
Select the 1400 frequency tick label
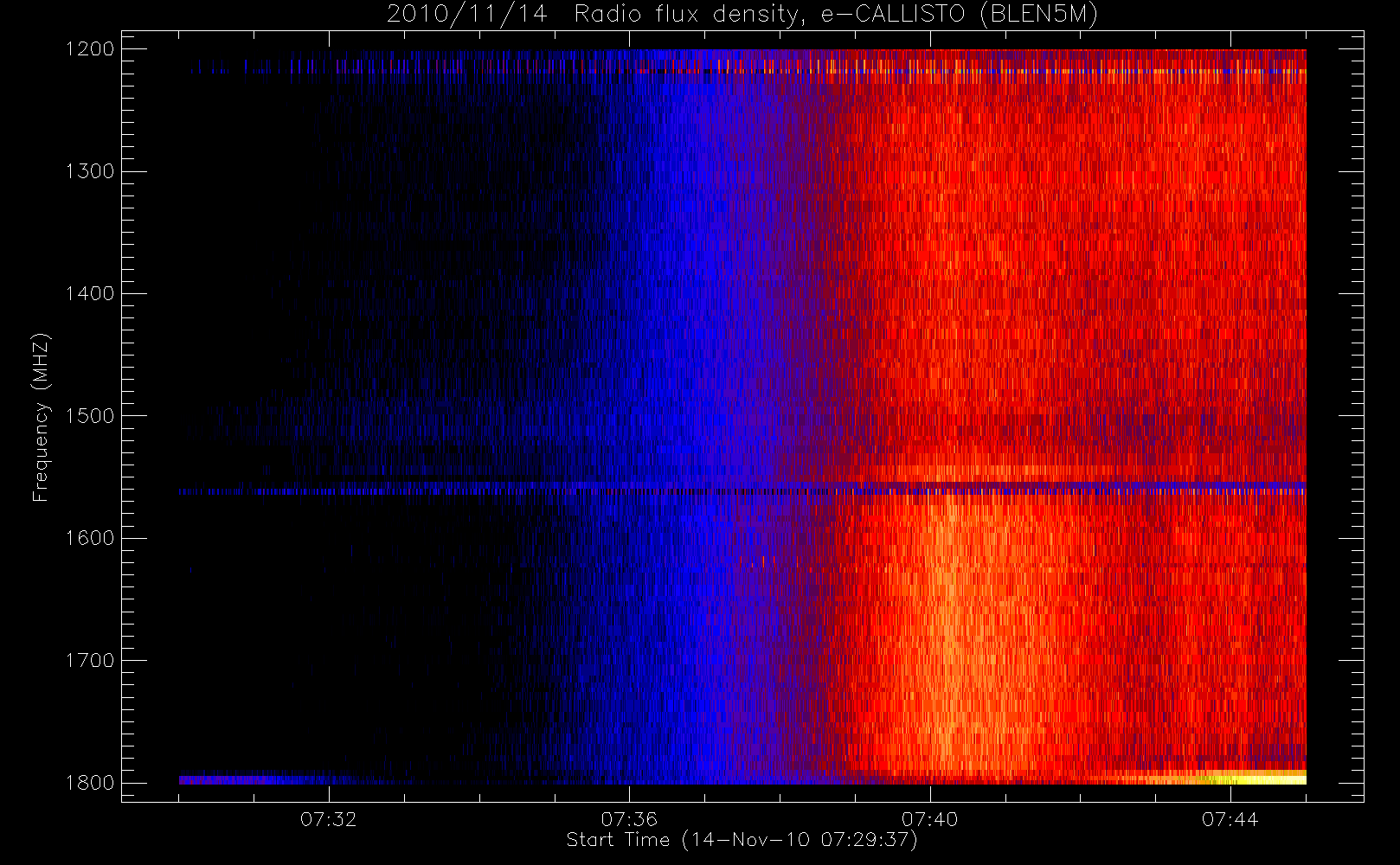pos(91,294)
